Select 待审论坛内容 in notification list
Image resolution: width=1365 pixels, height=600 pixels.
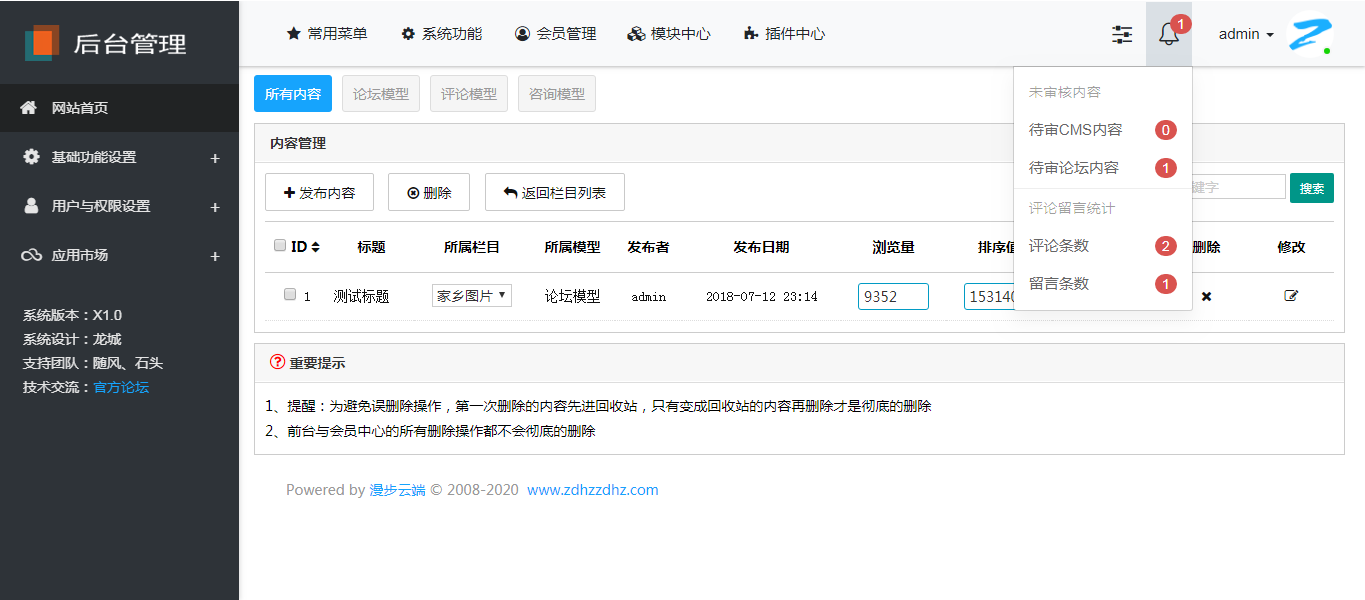point(1074,168)
